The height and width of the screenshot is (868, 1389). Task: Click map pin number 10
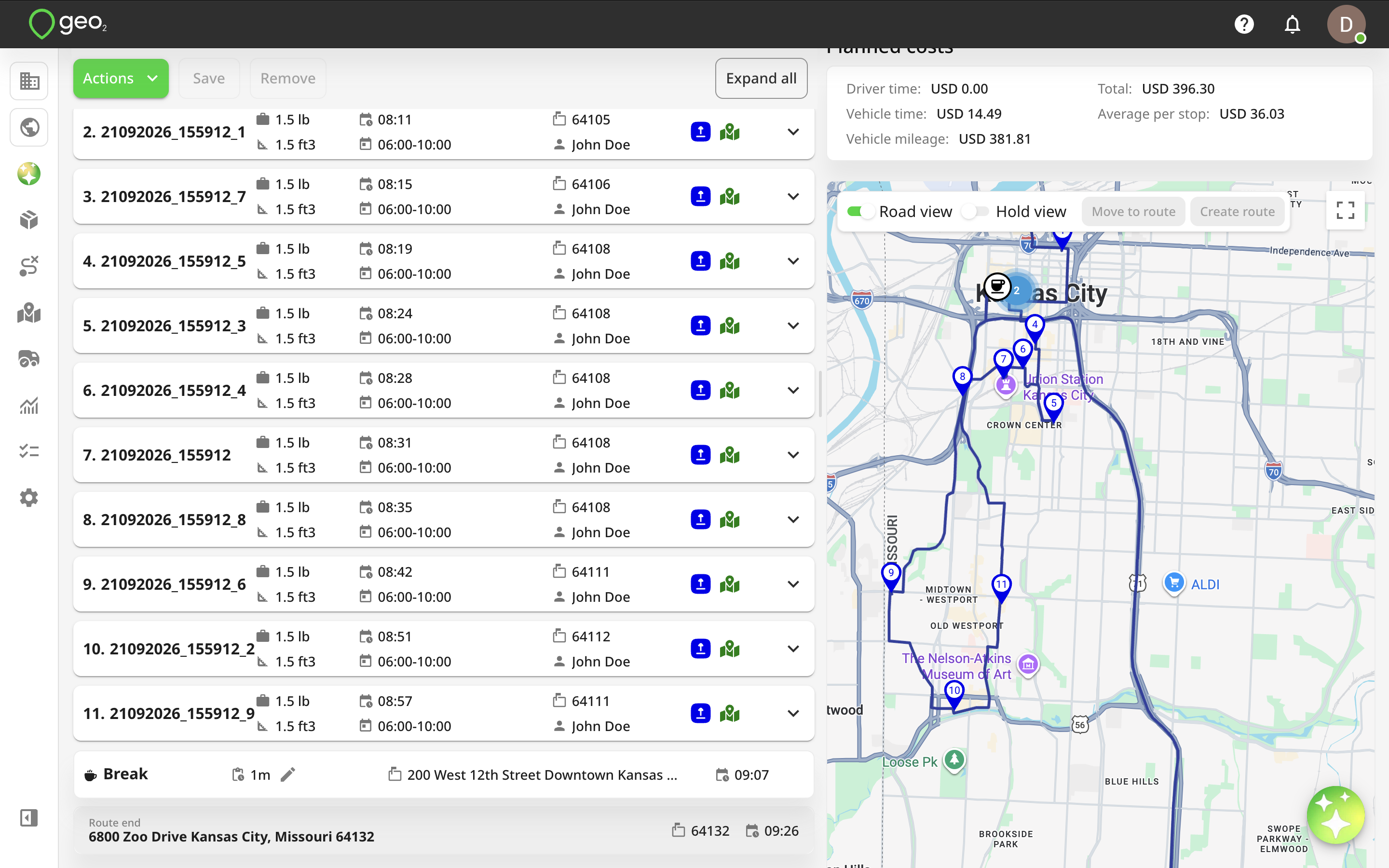[x=954, y=695]
